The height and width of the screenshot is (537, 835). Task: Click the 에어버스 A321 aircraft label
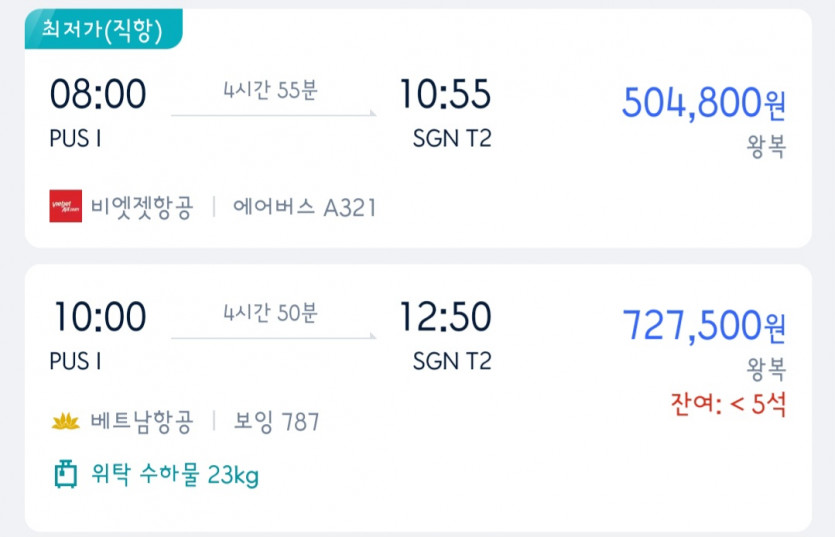(304, 207)
